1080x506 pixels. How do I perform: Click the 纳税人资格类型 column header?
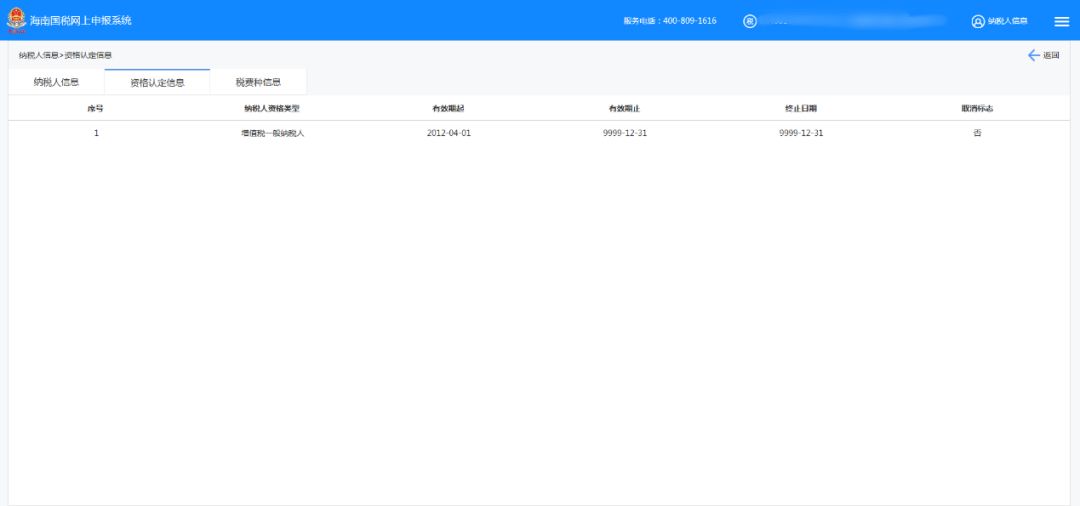pos(272,109)
